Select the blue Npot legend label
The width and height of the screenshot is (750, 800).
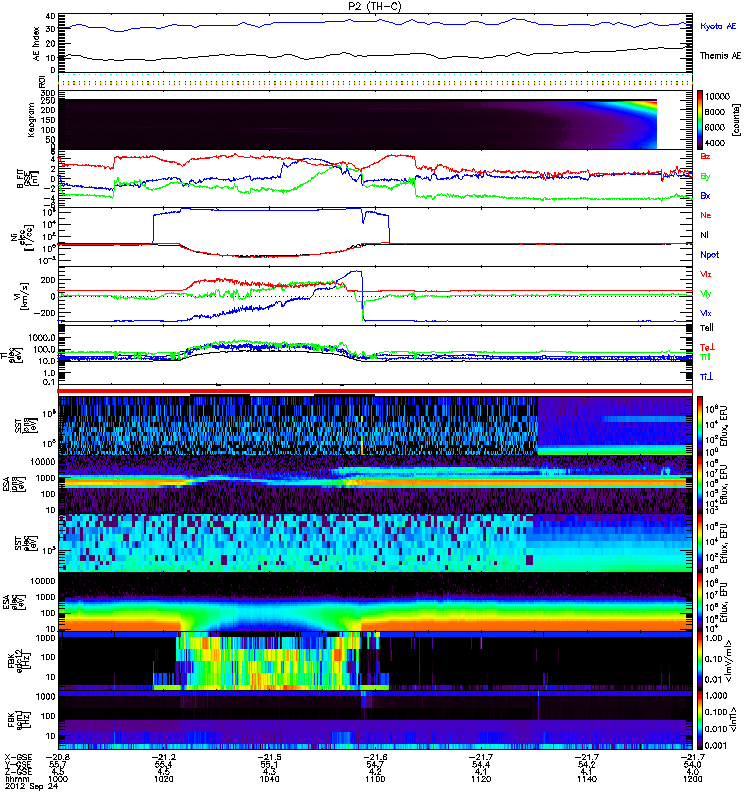click(709, 255)
